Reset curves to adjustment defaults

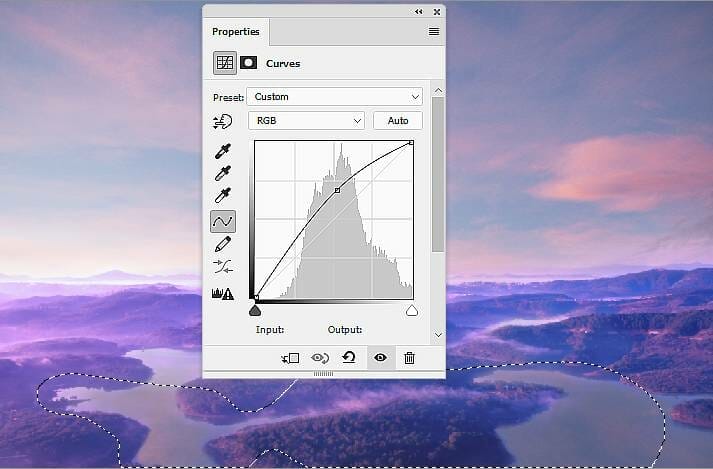pos(349,357)
